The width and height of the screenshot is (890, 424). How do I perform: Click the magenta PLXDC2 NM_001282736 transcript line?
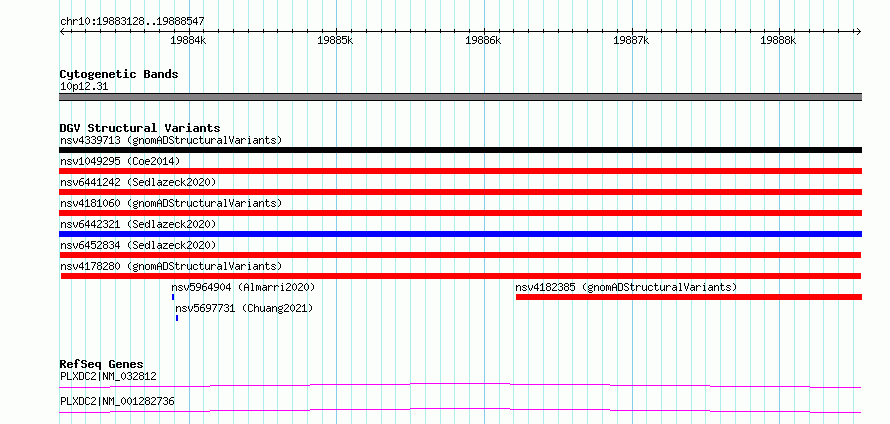(460, 410)
